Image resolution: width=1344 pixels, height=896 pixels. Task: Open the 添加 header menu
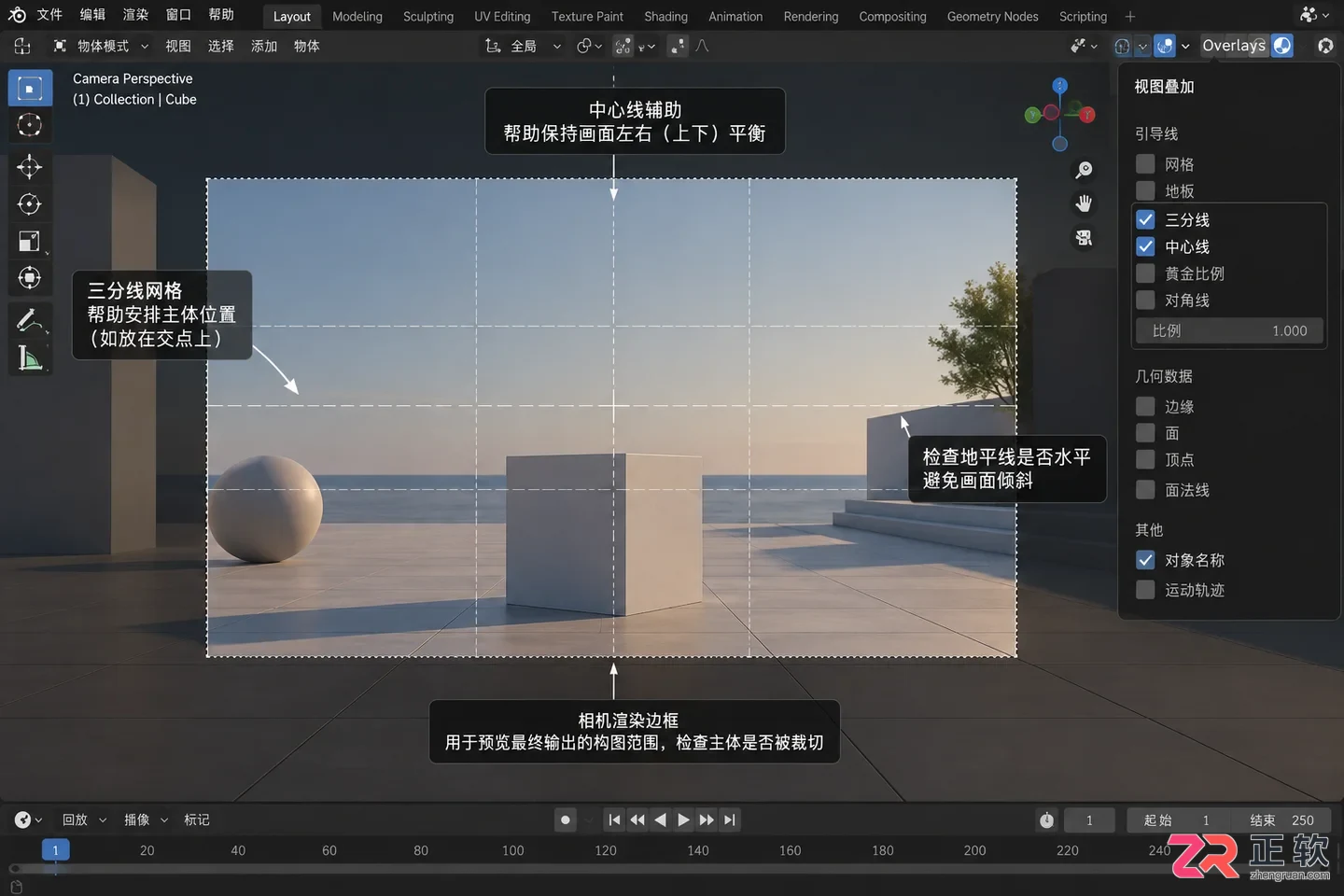(x=264, y=46)
